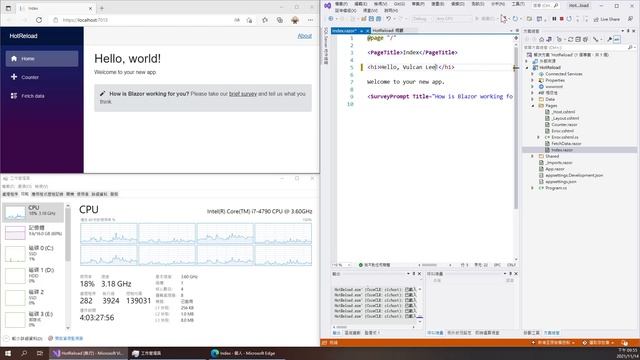Click the Hot Reload flame icon in Visual Studio
640x360 pixels.
point(503,19)
